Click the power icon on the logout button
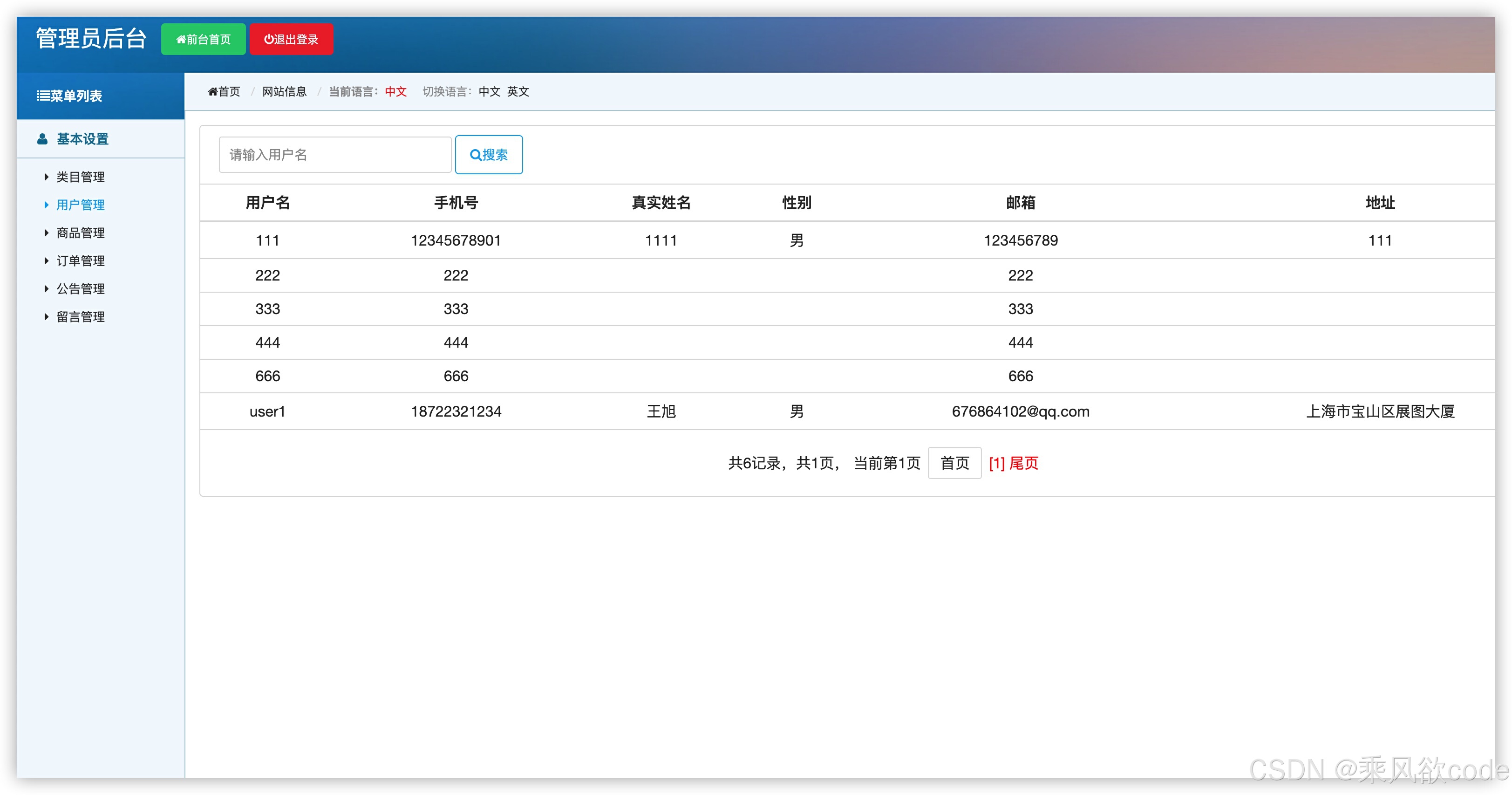This screenshot has width=1512, height=795. (268, 39)
